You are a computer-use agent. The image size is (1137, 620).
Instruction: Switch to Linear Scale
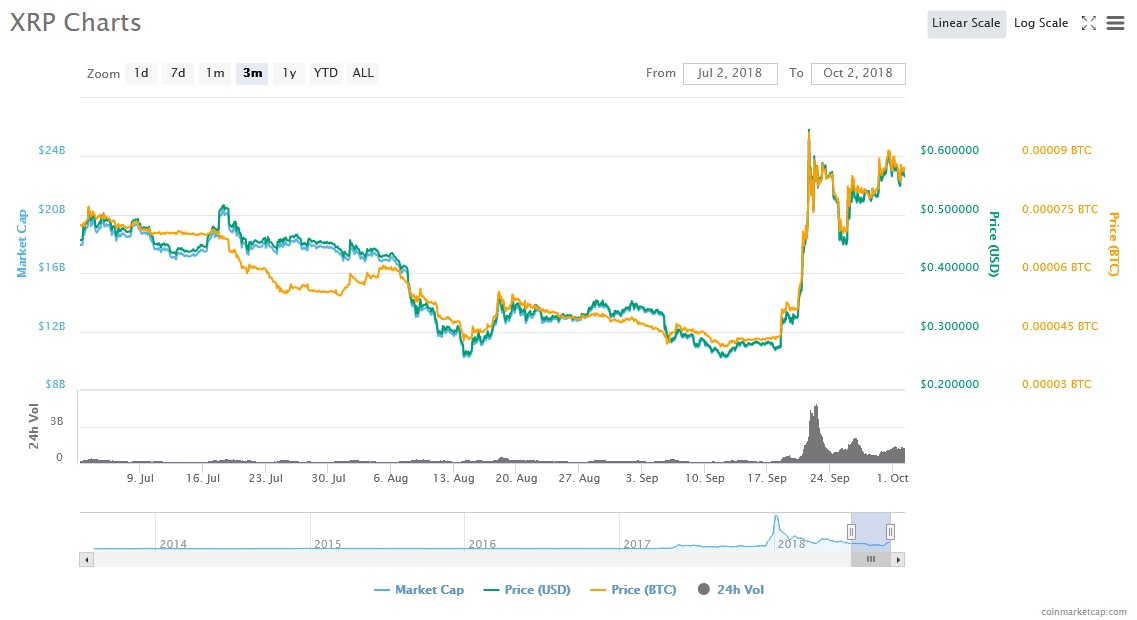point(966,23)
